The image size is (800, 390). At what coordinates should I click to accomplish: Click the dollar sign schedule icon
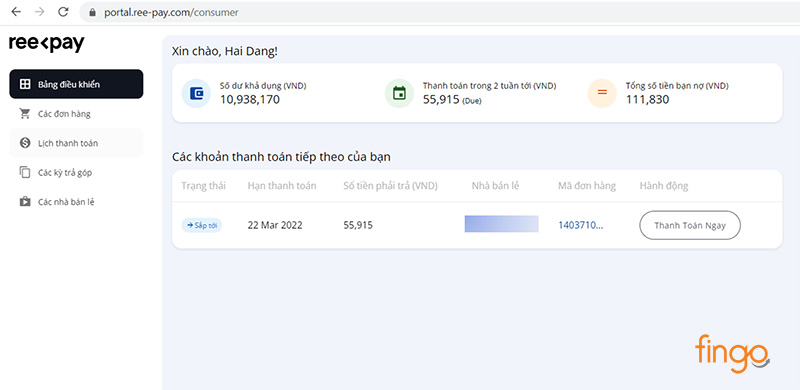pyautogui.click(x=24, y=143)
